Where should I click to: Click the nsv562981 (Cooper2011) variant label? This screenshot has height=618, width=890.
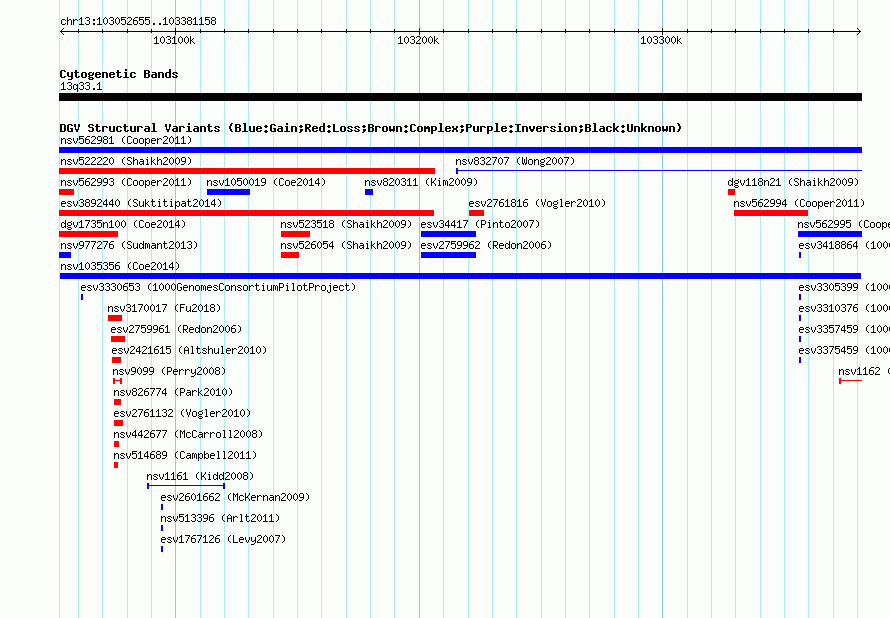(x=126, y=140)
